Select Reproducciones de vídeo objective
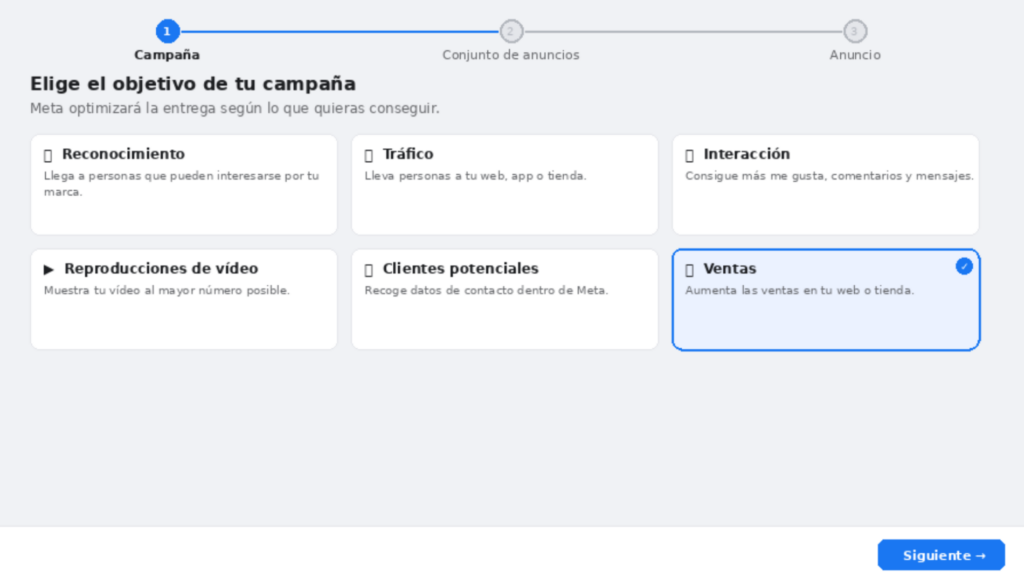Viewport: 1024px width, 578px height. (x=184, y=299)
